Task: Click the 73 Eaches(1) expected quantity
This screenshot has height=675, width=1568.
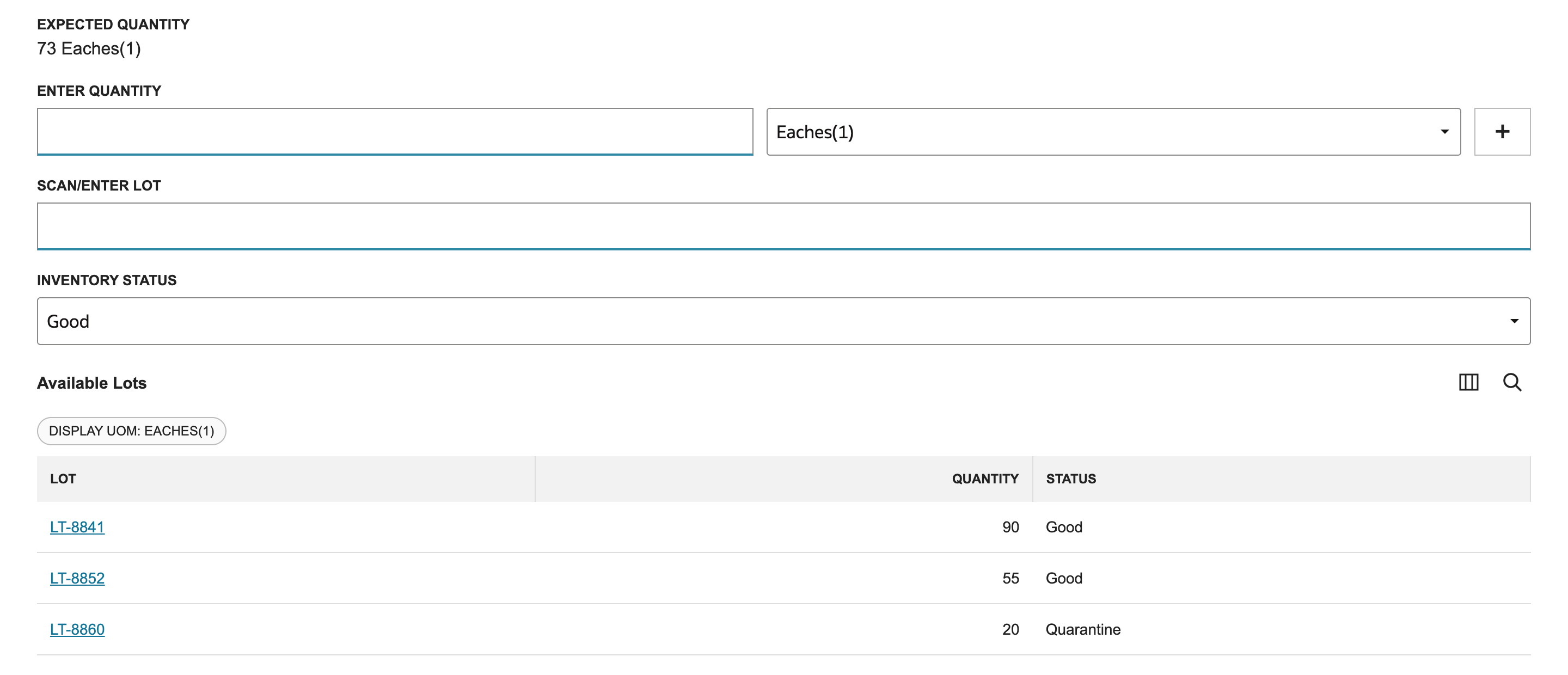Action: point(89,48)
